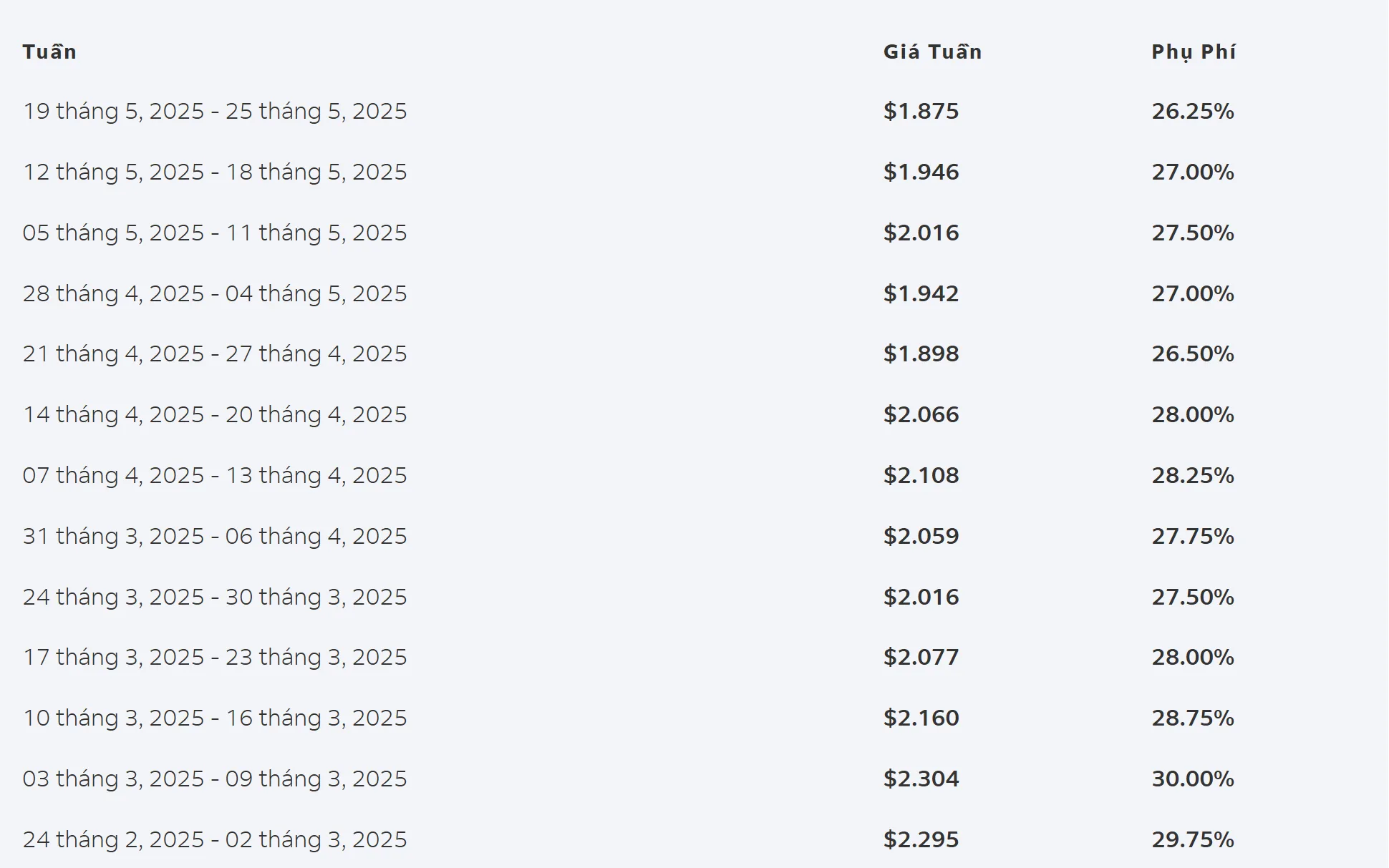The height and width of the screenshot is (868, 1389).
Task: Select the 14 tháng 4 - 20 tháng 4 week
Action: 215,414
